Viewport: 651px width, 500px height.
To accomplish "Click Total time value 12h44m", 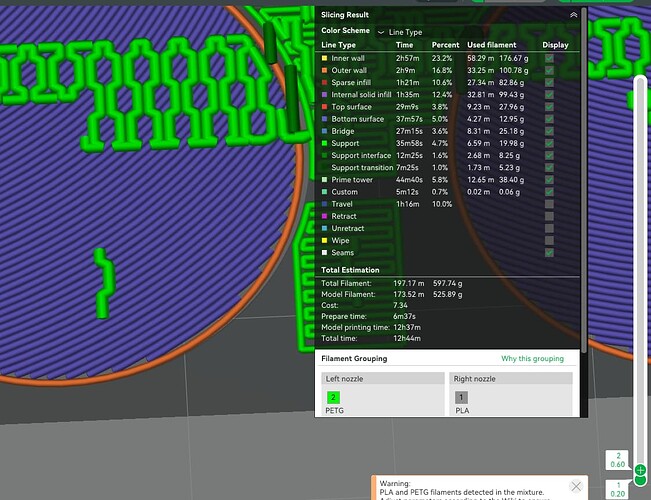I will pyautogui.click(x=407, y=338).
